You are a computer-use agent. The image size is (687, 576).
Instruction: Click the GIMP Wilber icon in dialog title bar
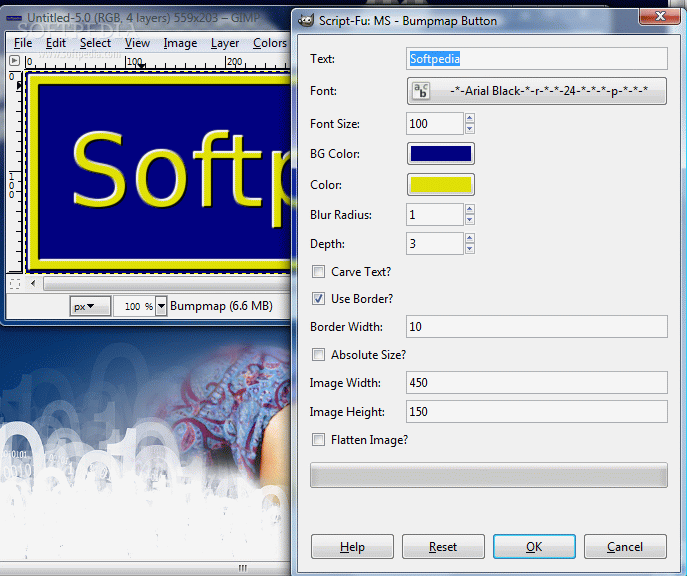pyautogui.click(x=306, y=21)
